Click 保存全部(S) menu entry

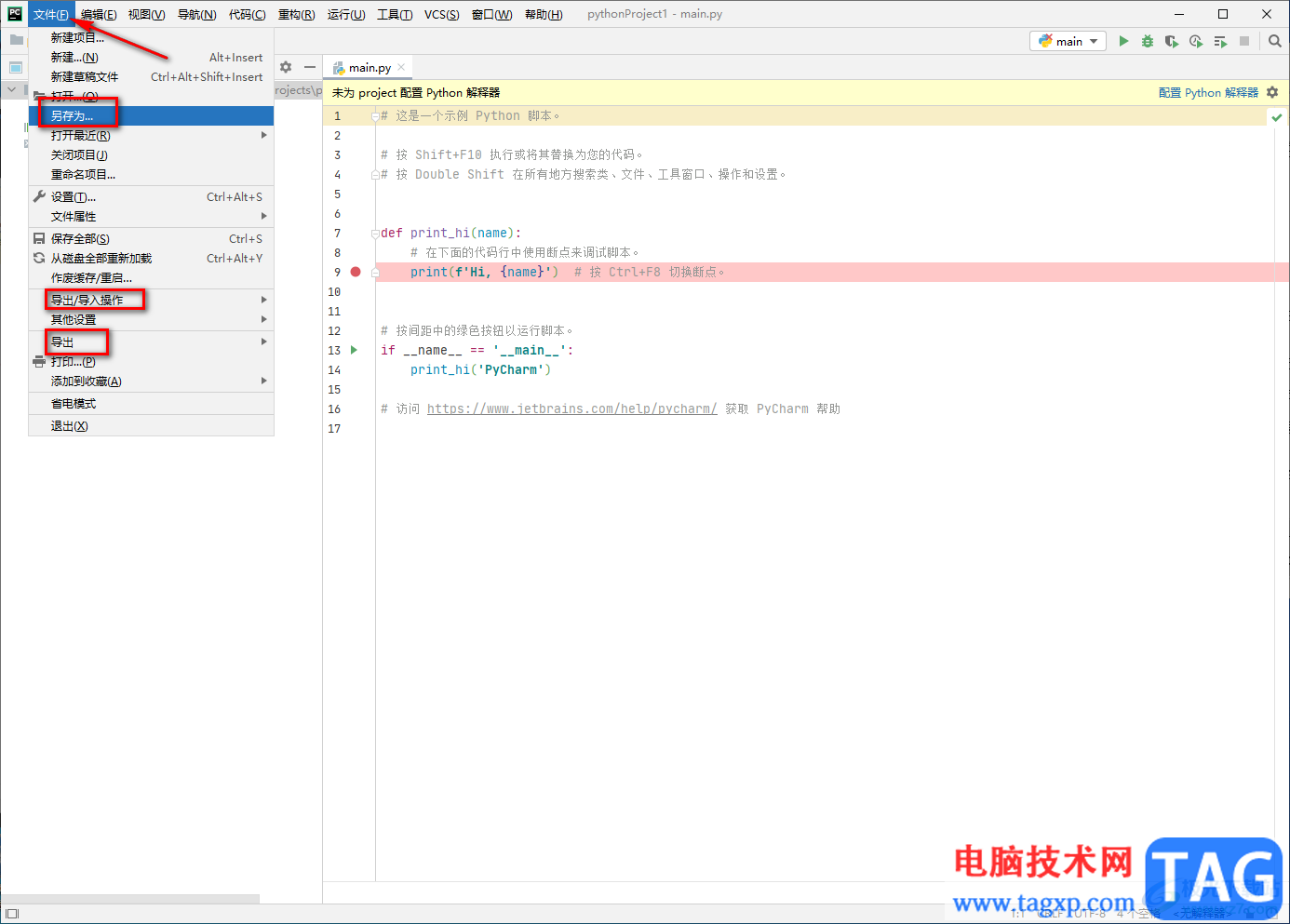(151, 238)
